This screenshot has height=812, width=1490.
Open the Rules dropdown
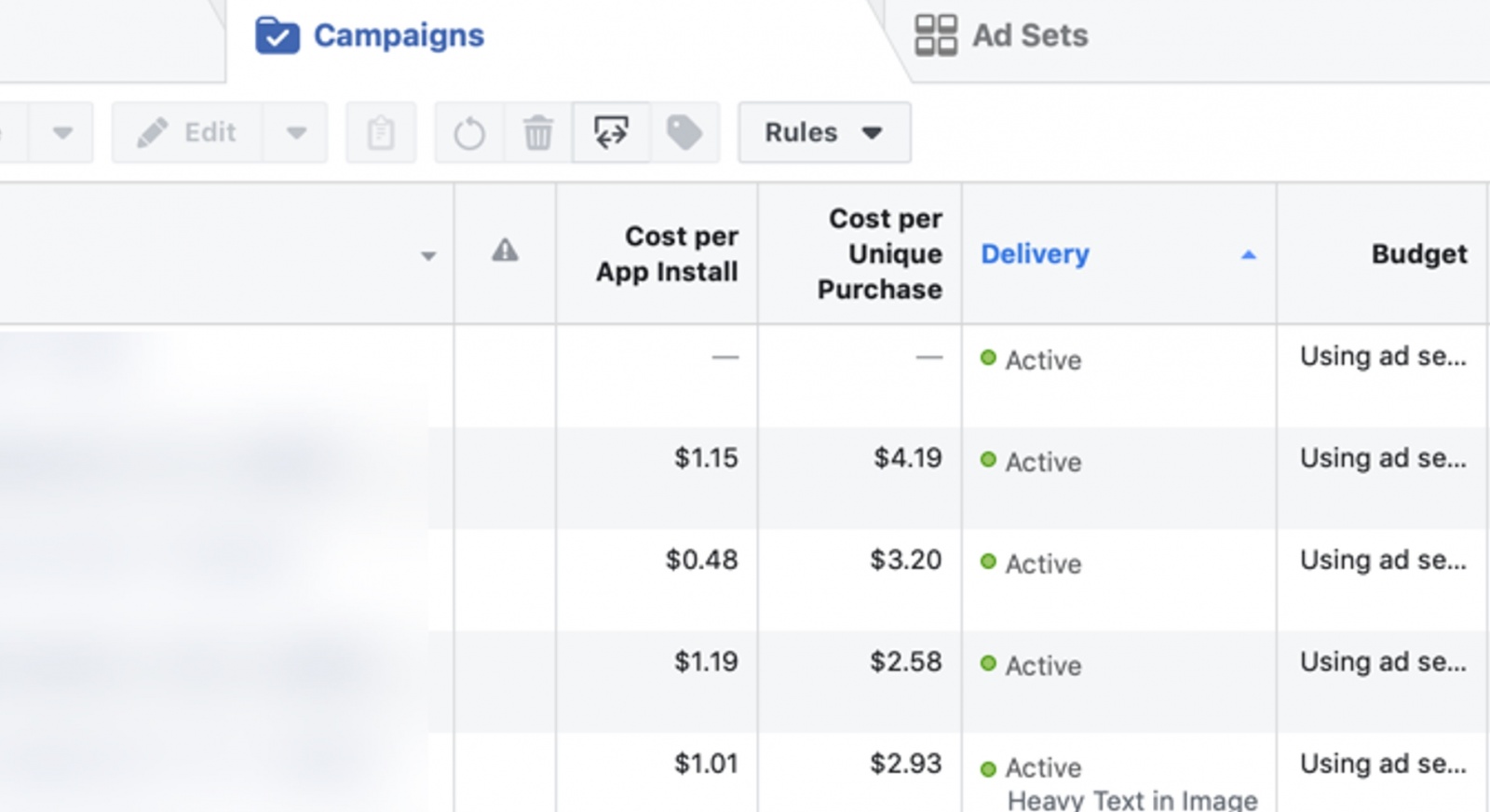[x=824, y=133]
